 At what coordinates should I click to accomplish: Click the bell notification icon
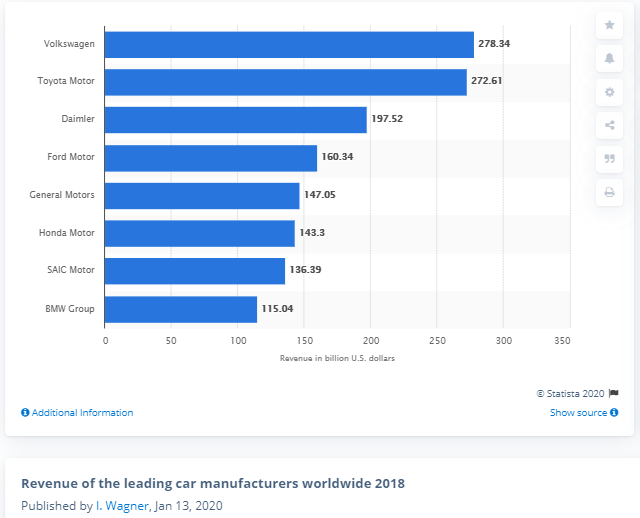coord(609,58)
